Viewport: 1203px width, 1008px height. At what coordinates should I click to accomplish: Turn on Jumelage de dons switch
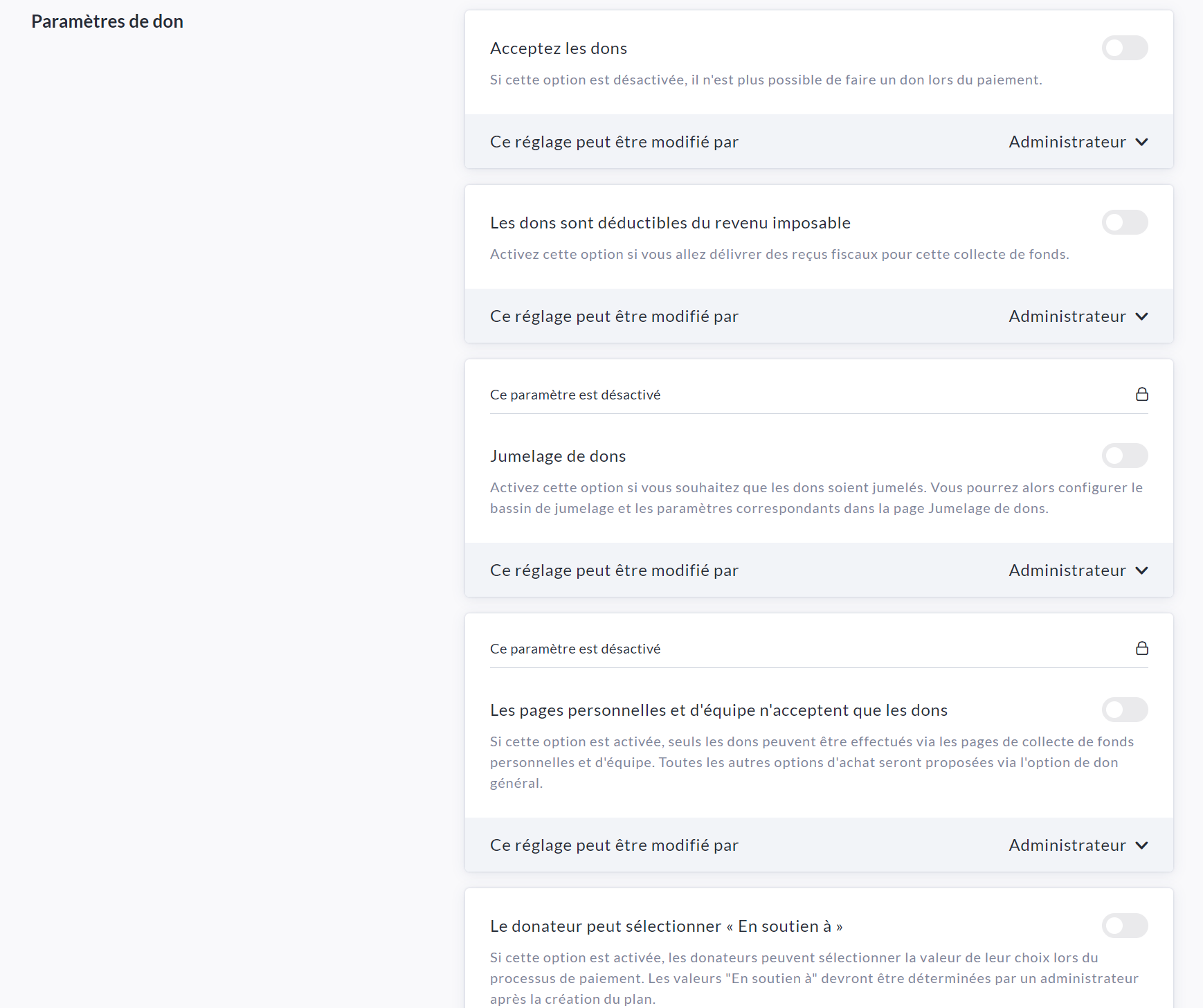pos(1124,456)
